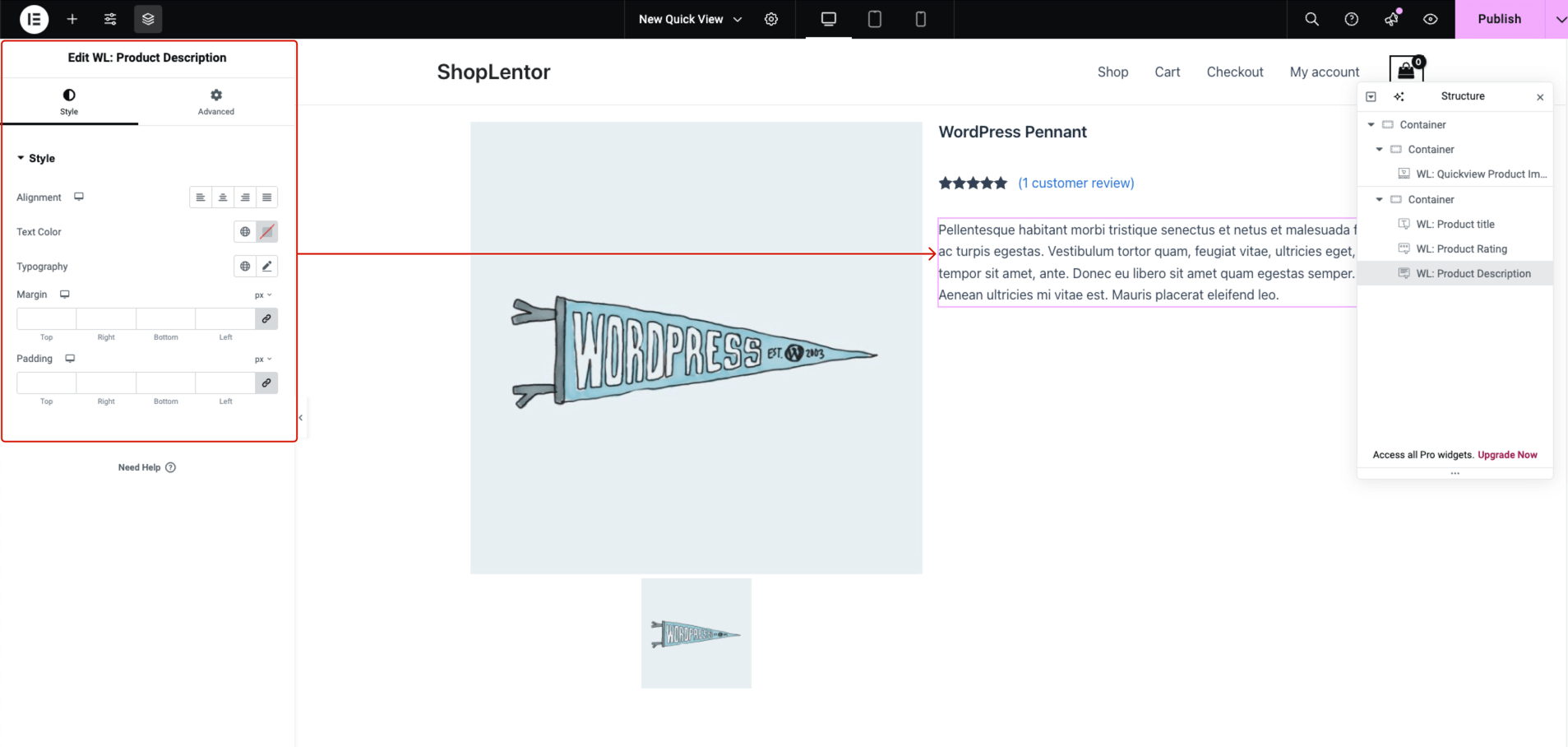Viewport: 1568px width, 747px height.
Task: Toggle responsive device control beside Padding
Action: 71,359
